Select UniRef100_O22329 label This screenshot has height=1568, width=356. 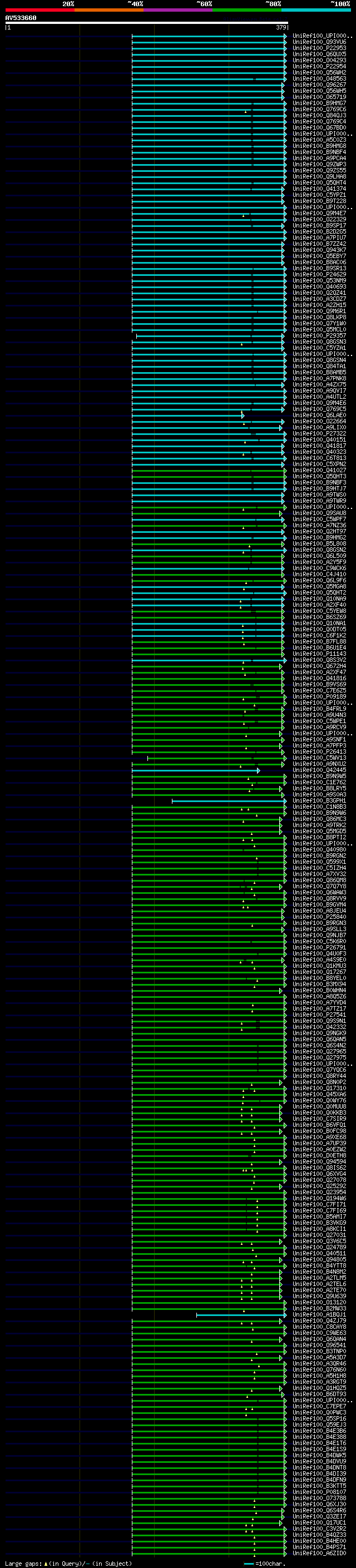pos(319,219)
